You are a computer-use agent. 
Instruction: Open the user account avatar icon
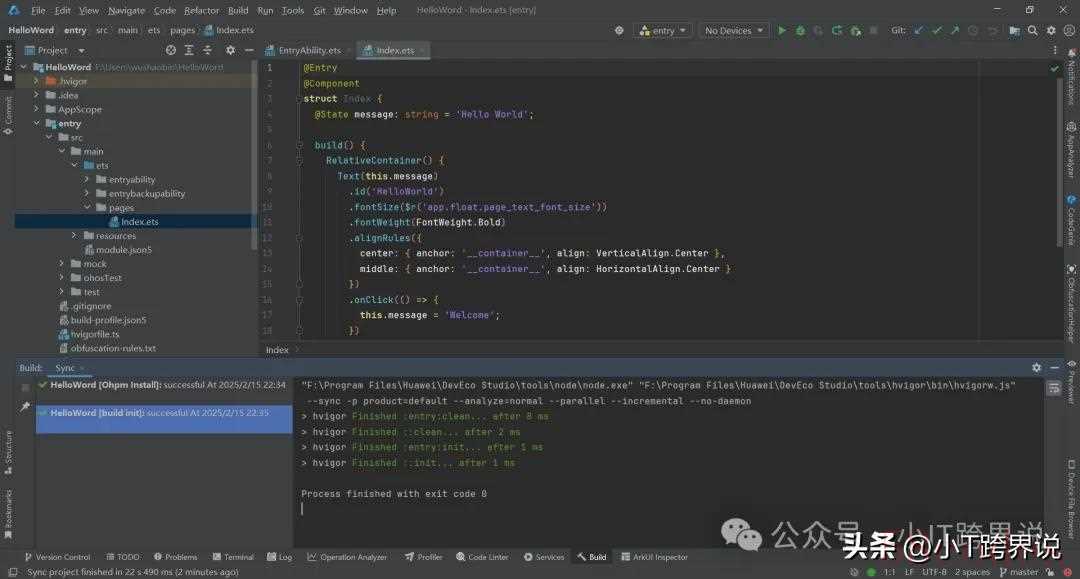(x=1069, y=30)
